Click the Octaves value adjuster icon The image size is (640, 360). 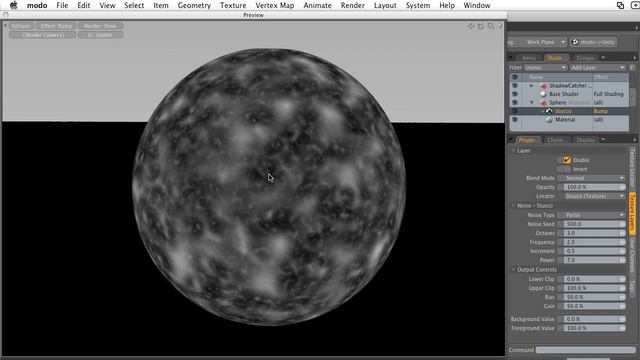[x=622, y=233]
